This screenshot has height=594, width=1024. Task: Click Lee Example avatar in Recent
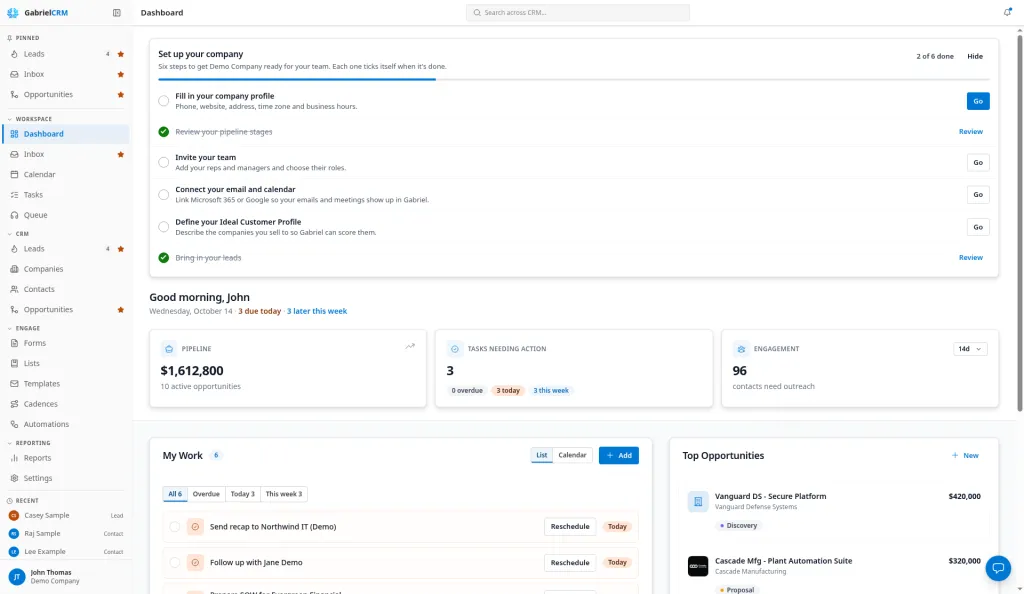pos(14,552)
